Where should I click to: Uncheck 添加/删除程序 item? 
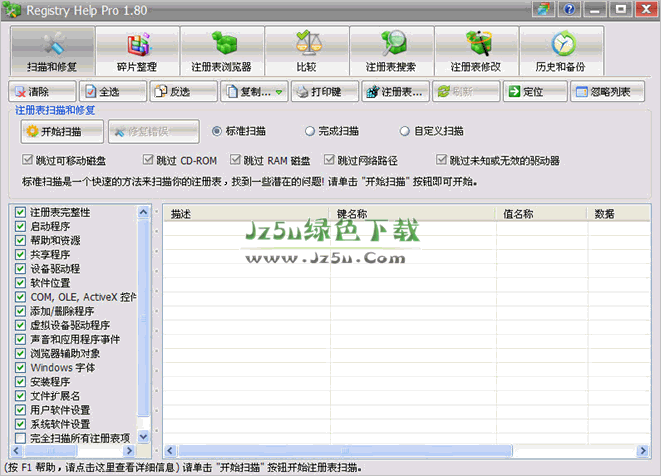(20, 311)
